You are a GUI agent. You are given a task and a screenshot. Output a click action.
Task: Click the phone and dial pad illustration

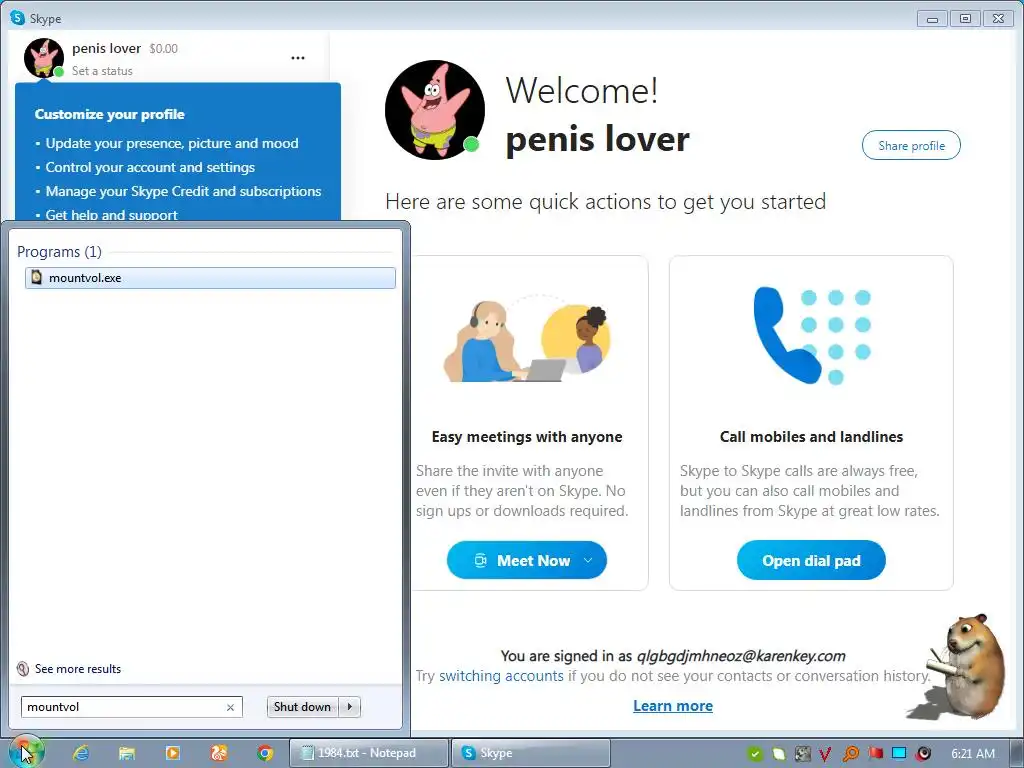812,336
